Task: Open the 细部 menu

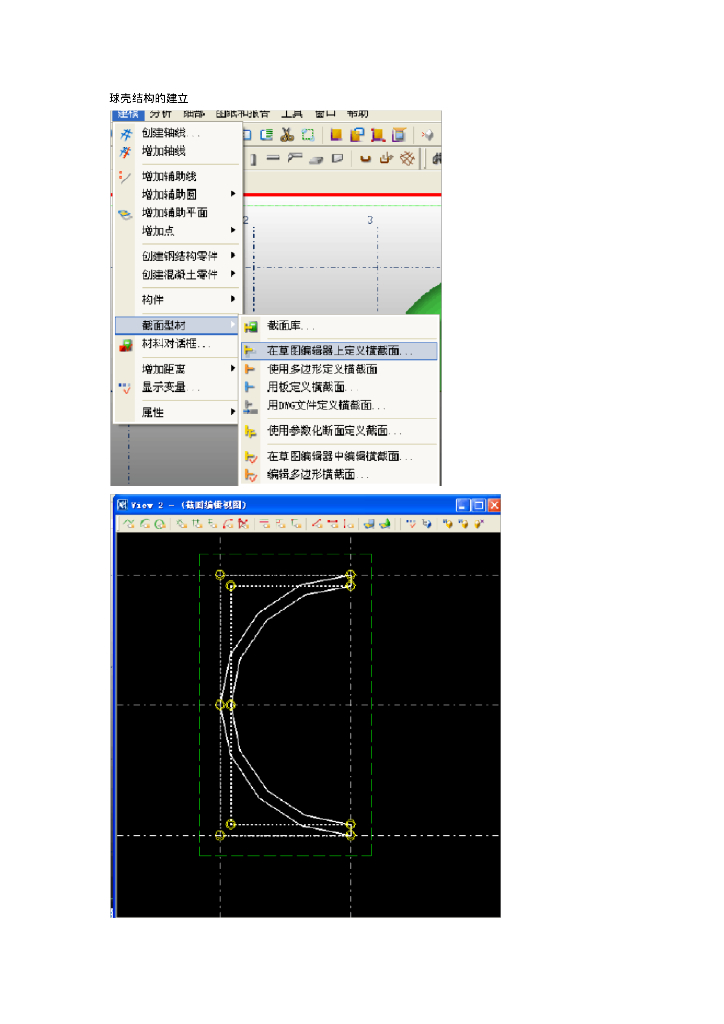Action: [194, 114]
